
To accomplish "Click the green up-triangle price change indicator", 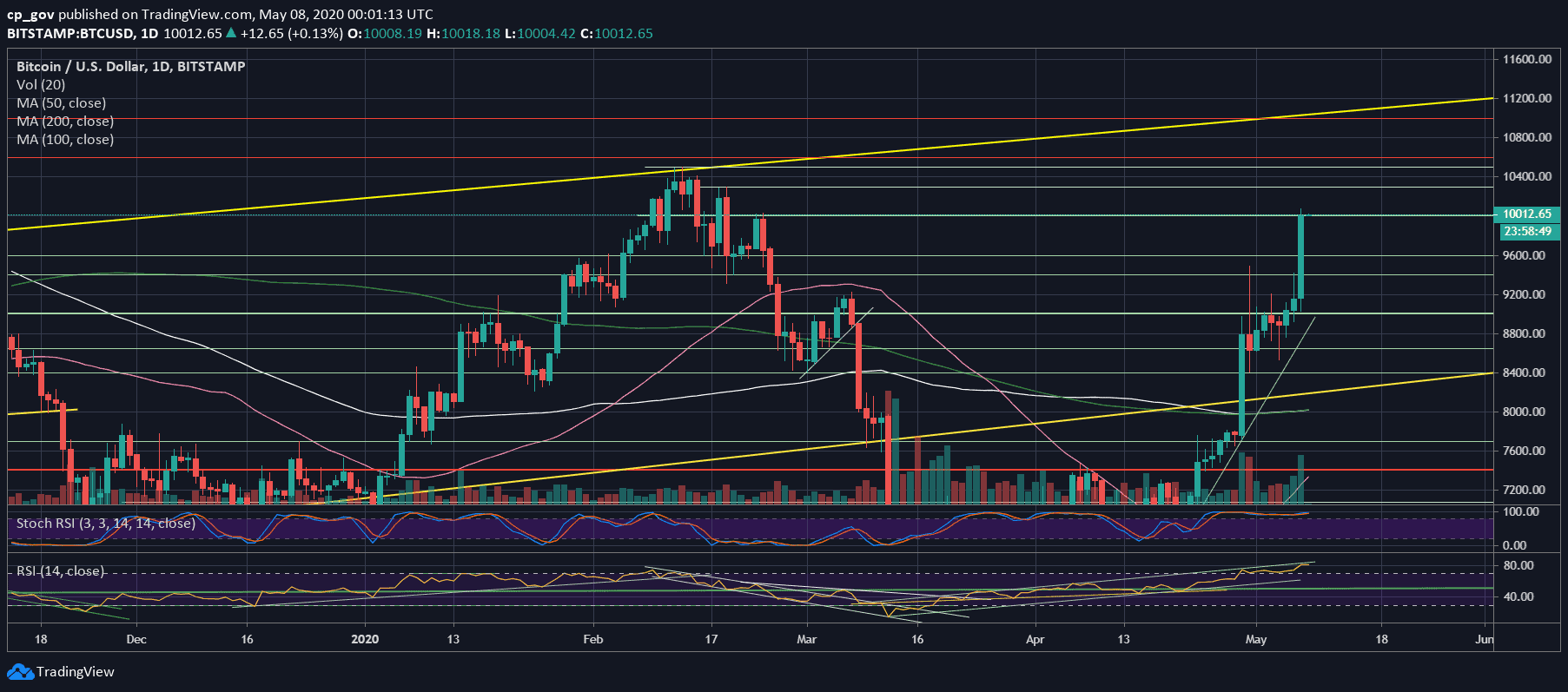I will pyautogui.click(x=230, y=33).
